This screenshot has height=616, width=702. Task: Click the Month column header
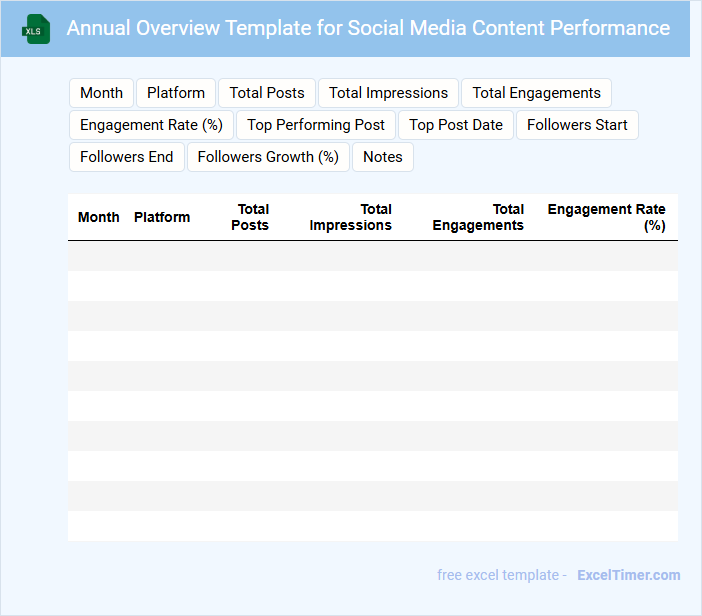(x=99, y=217)
